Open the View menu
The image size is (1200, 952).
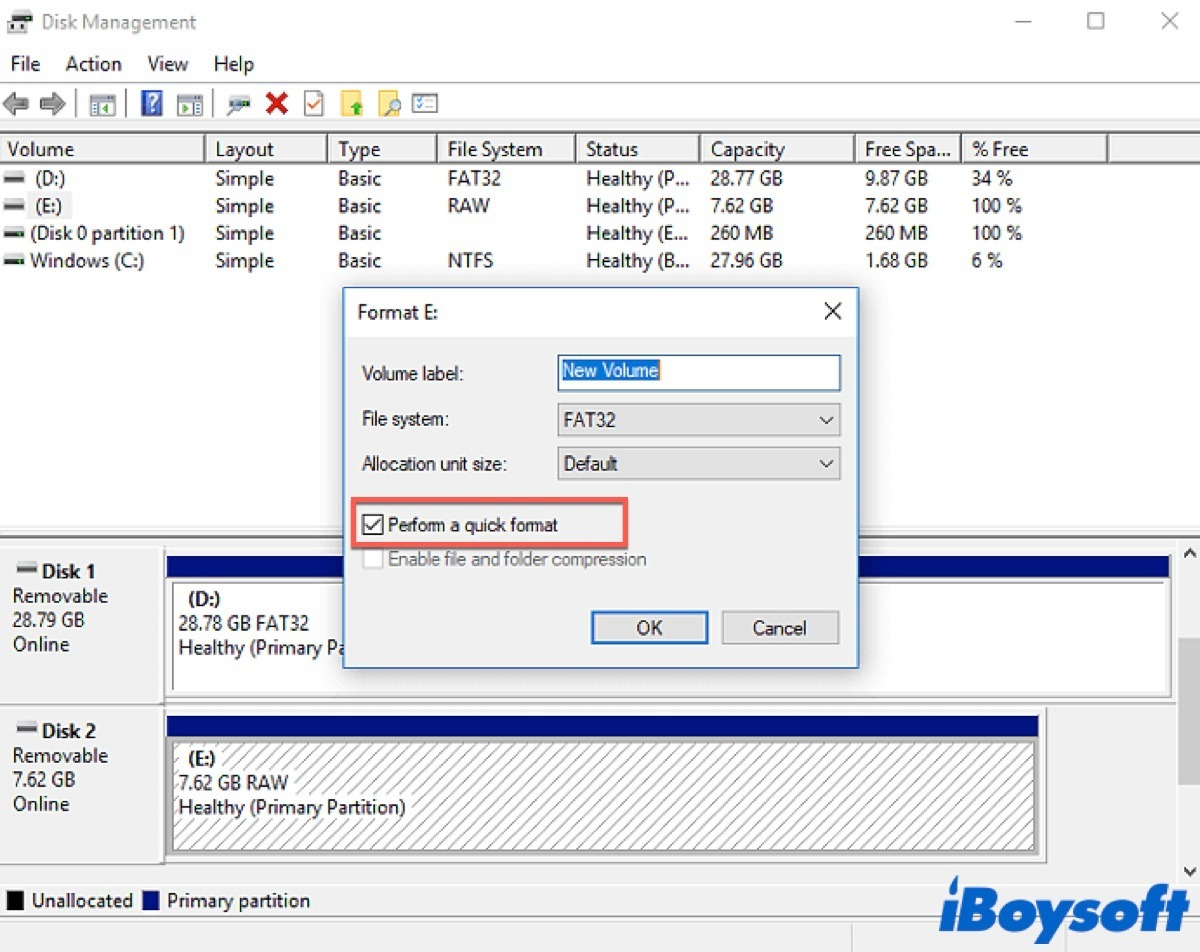(x=167, y=64)
